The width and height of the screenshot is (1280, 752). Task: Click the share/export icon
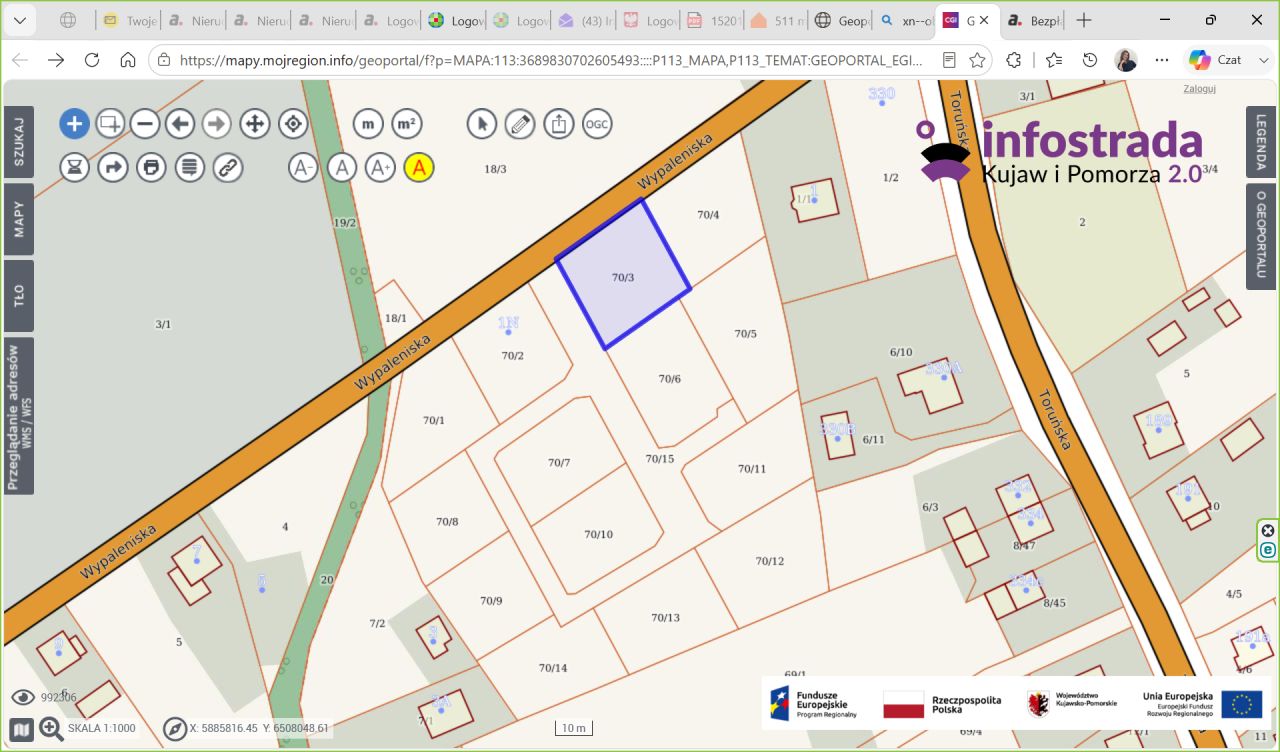click(559, 124)
